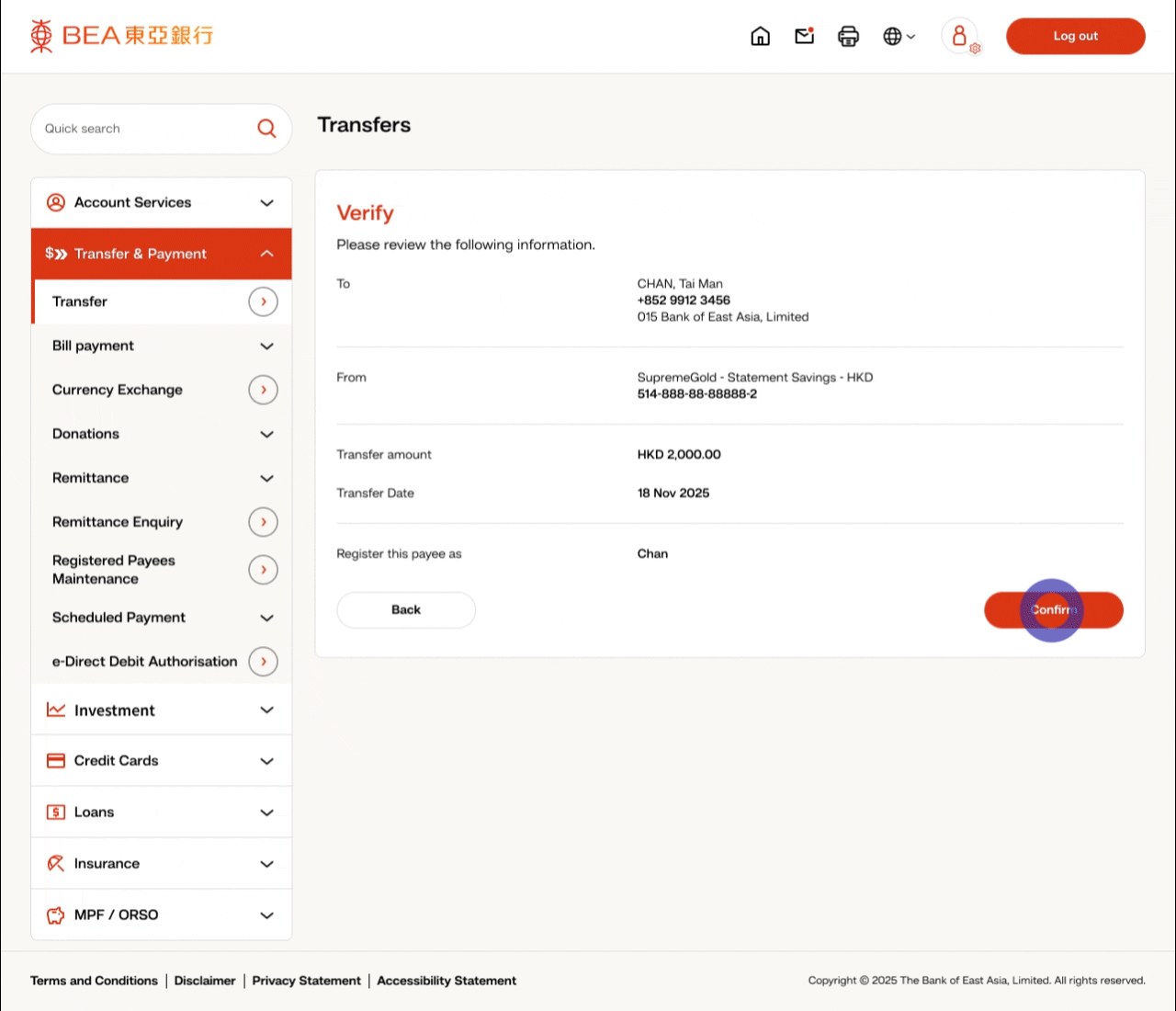Click the BEA bank logo
The height and width of the screenshot is (1011, 1176).
pos(121,36)
